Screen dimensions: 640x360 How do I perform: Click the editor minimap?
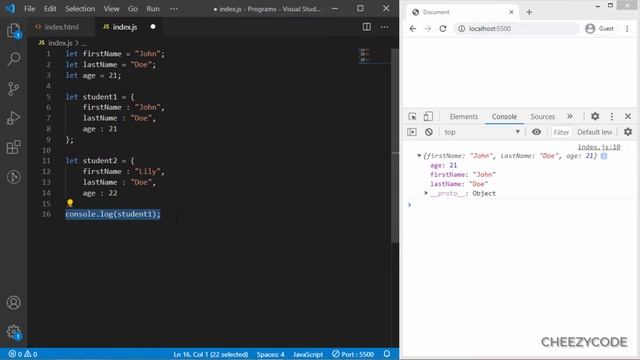tap(373, 56)
